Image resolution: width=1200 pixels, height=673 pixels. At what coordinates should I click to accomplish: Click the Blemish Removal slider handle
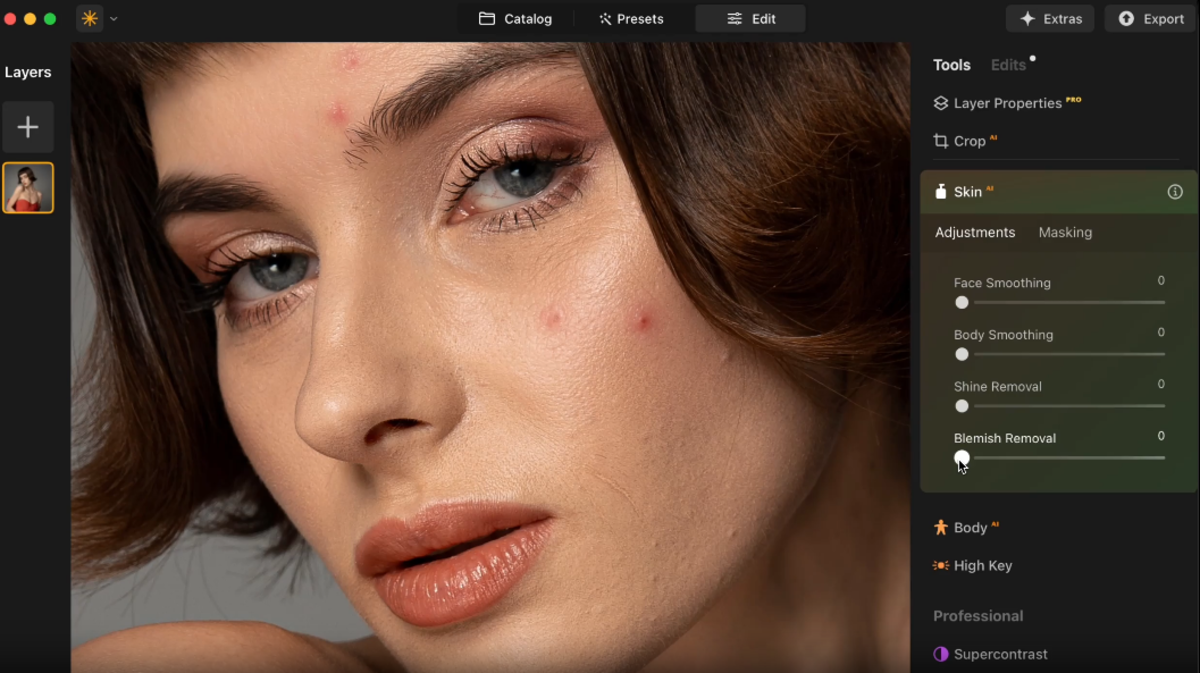tap(962, 458)
